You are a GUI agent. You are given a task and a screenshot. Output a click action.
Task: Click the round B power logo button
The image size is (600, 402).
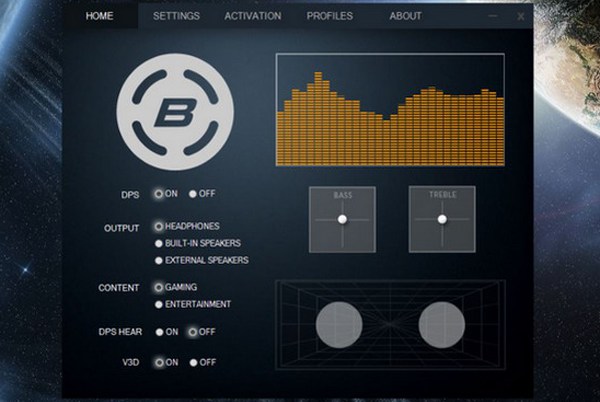coord(175,112)
